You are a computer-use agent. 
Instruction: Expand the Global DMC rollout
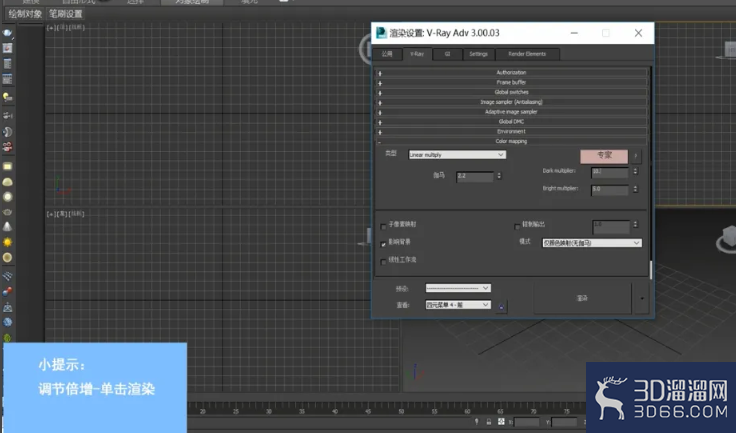coord(511,122)
